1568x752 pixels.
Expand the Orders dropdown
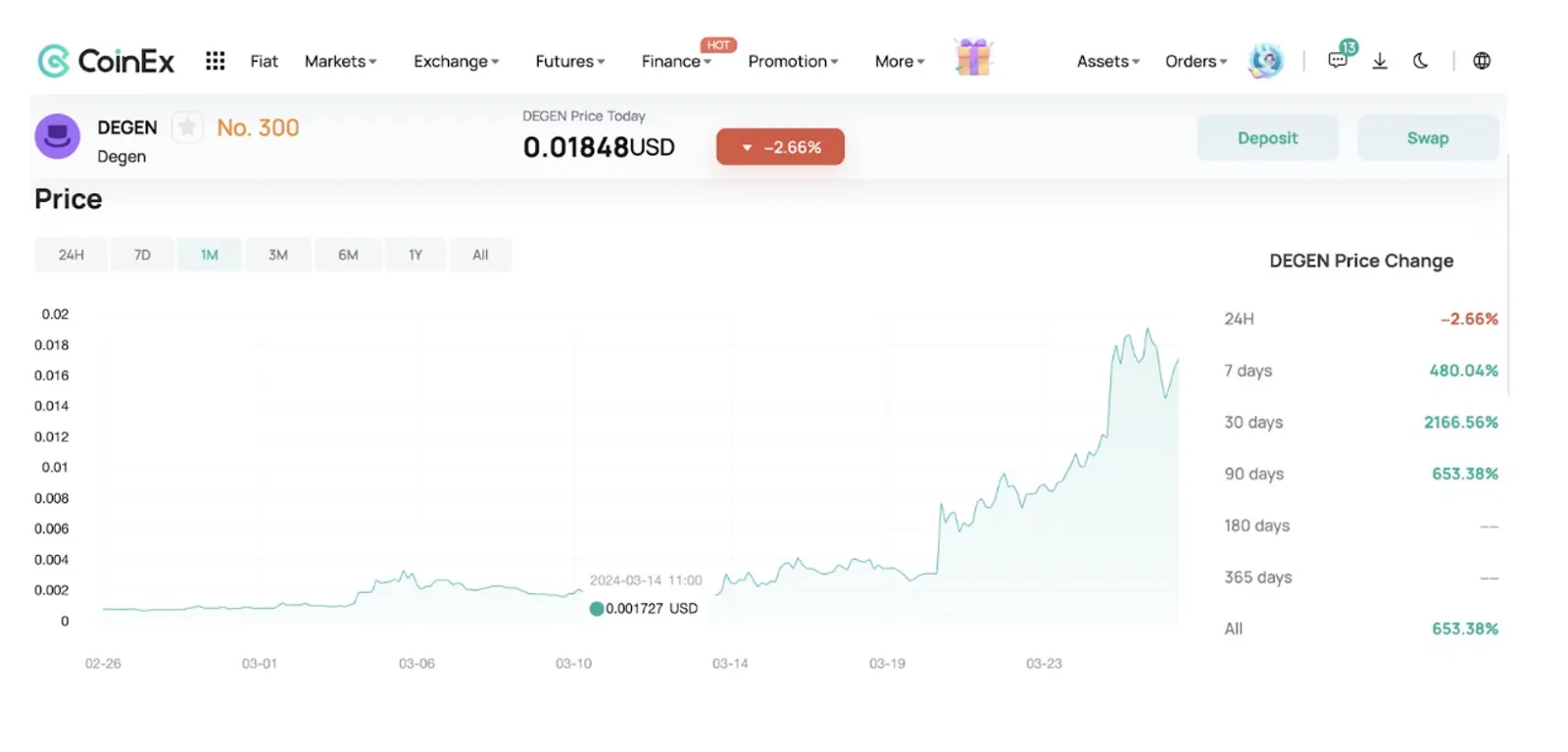click(x=1196, y=61)
